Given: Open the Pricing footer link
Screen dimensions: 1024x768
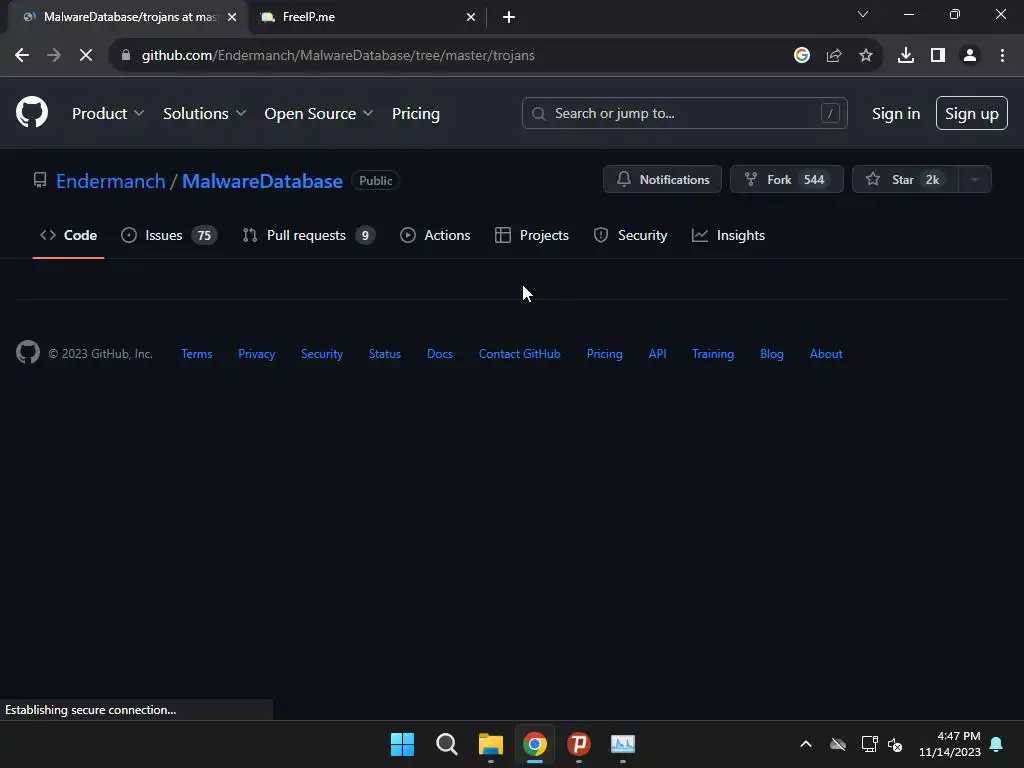Looking at the screenshot, I should click(x=604, y=354).
